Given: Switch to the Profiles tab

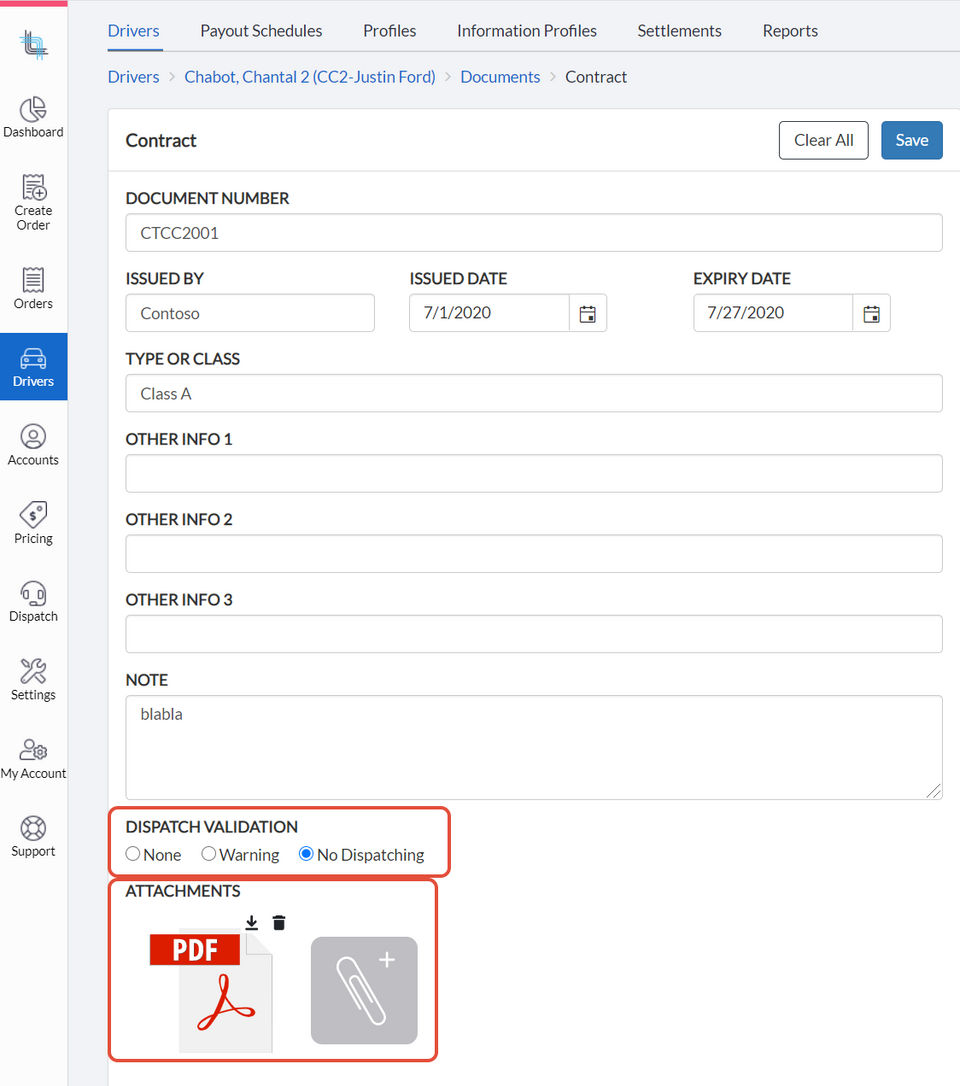Looking at the screenshot, I should 389,31.
